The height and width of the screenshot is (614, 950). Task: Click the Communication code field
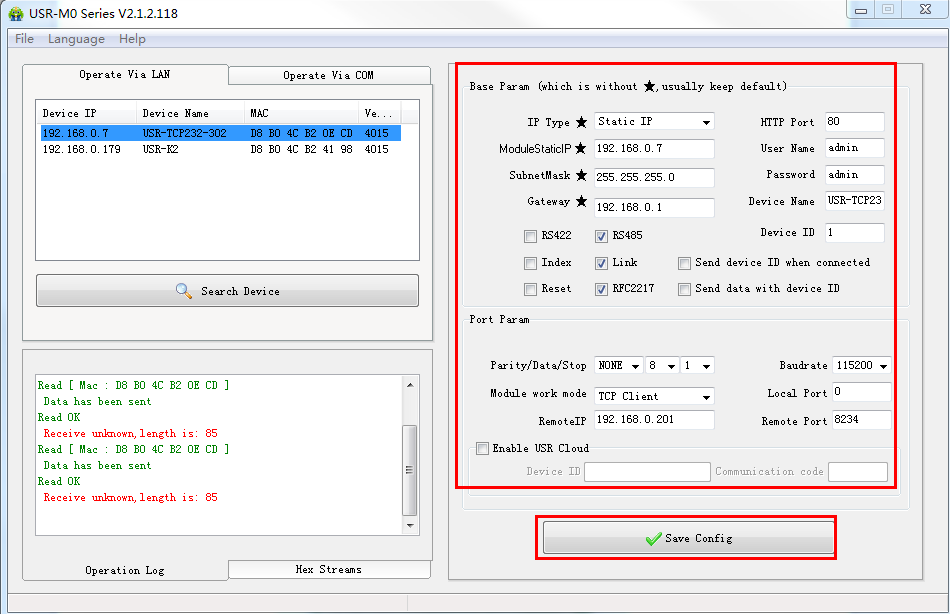point(858,472)
